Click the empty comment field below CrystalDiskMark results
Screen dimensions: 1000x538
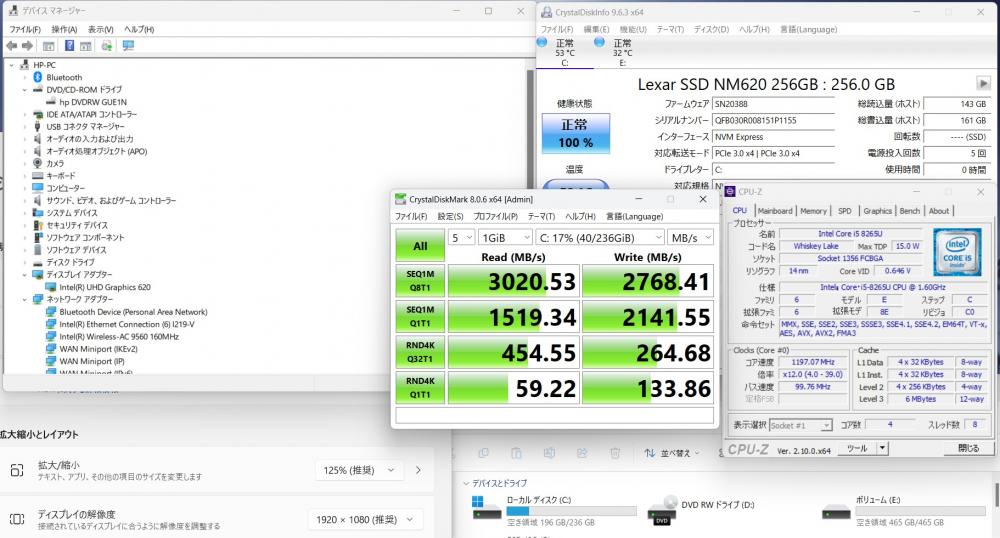[554, 416]
